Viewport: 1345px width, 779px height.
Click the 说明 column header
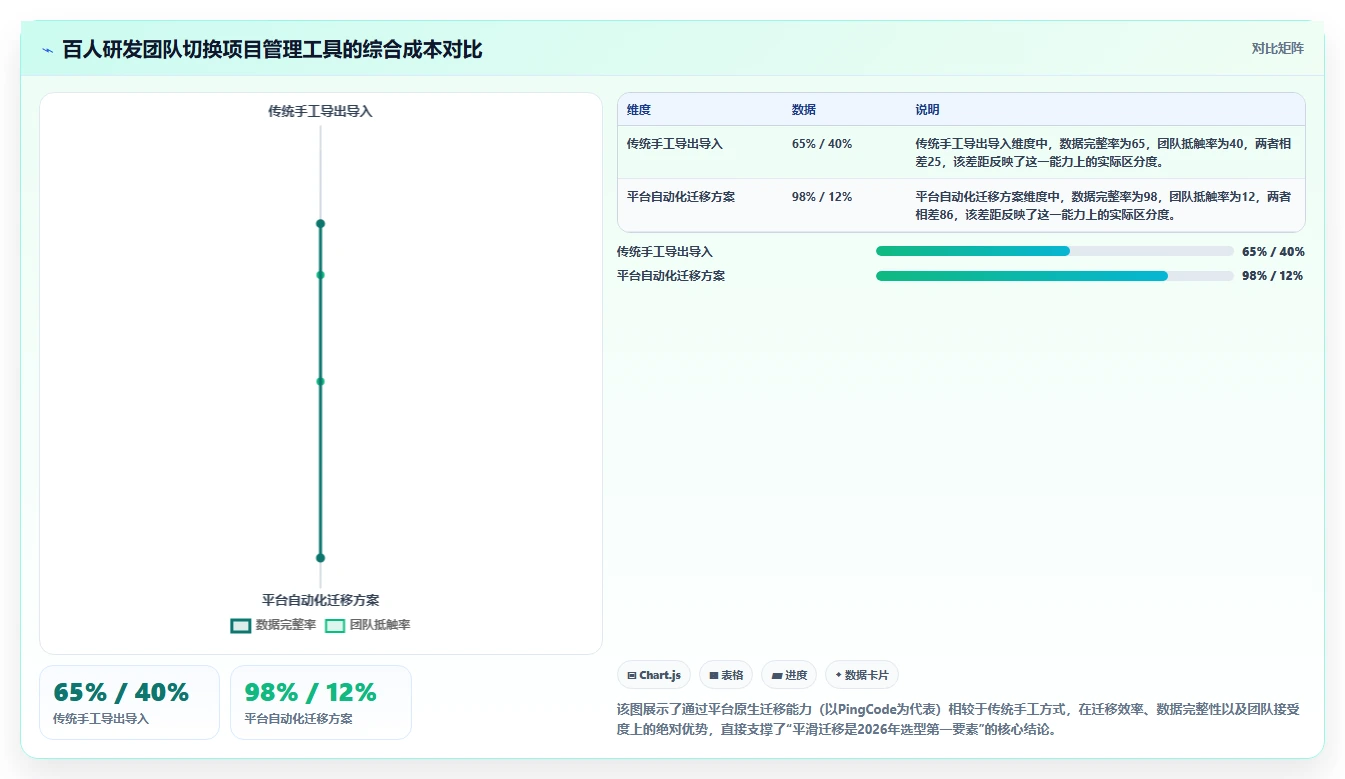click(927, 110)
